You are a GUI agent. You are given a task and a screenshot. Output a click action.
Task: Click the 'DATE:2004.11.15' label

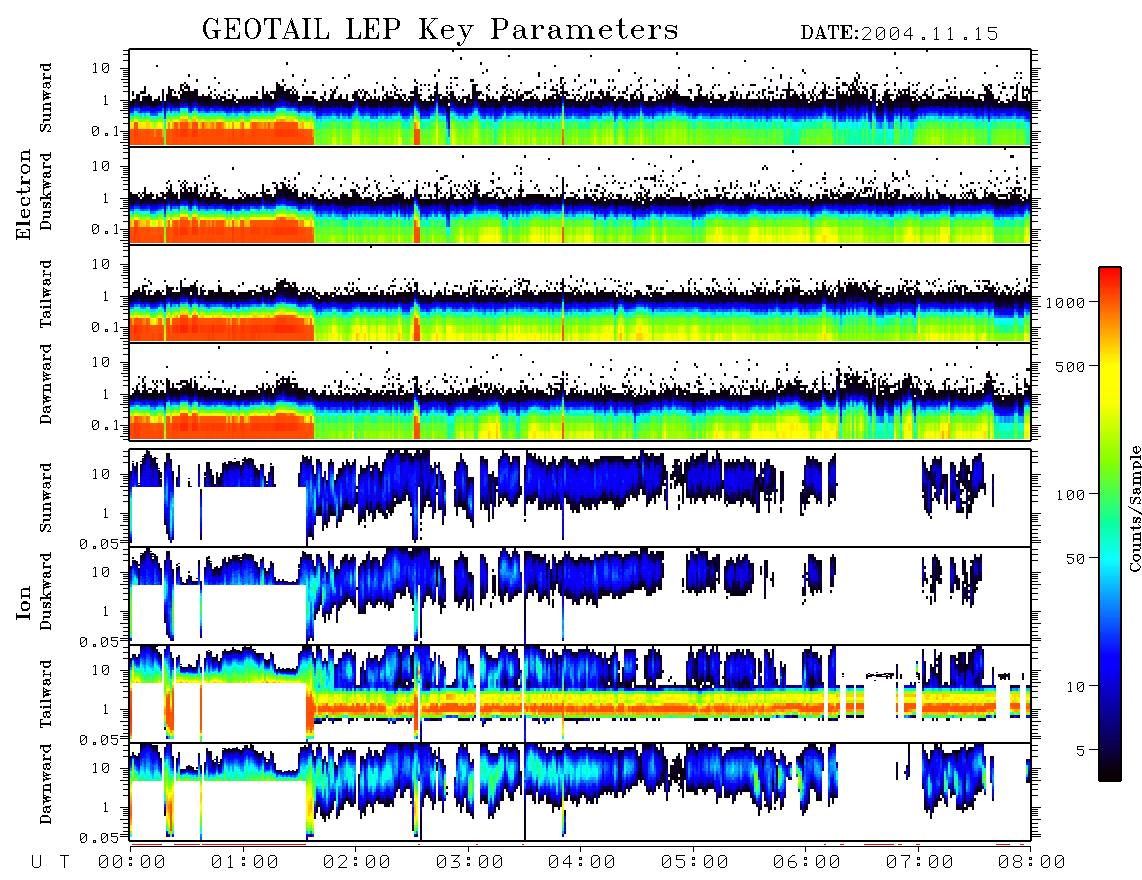(x=899, y=34)
